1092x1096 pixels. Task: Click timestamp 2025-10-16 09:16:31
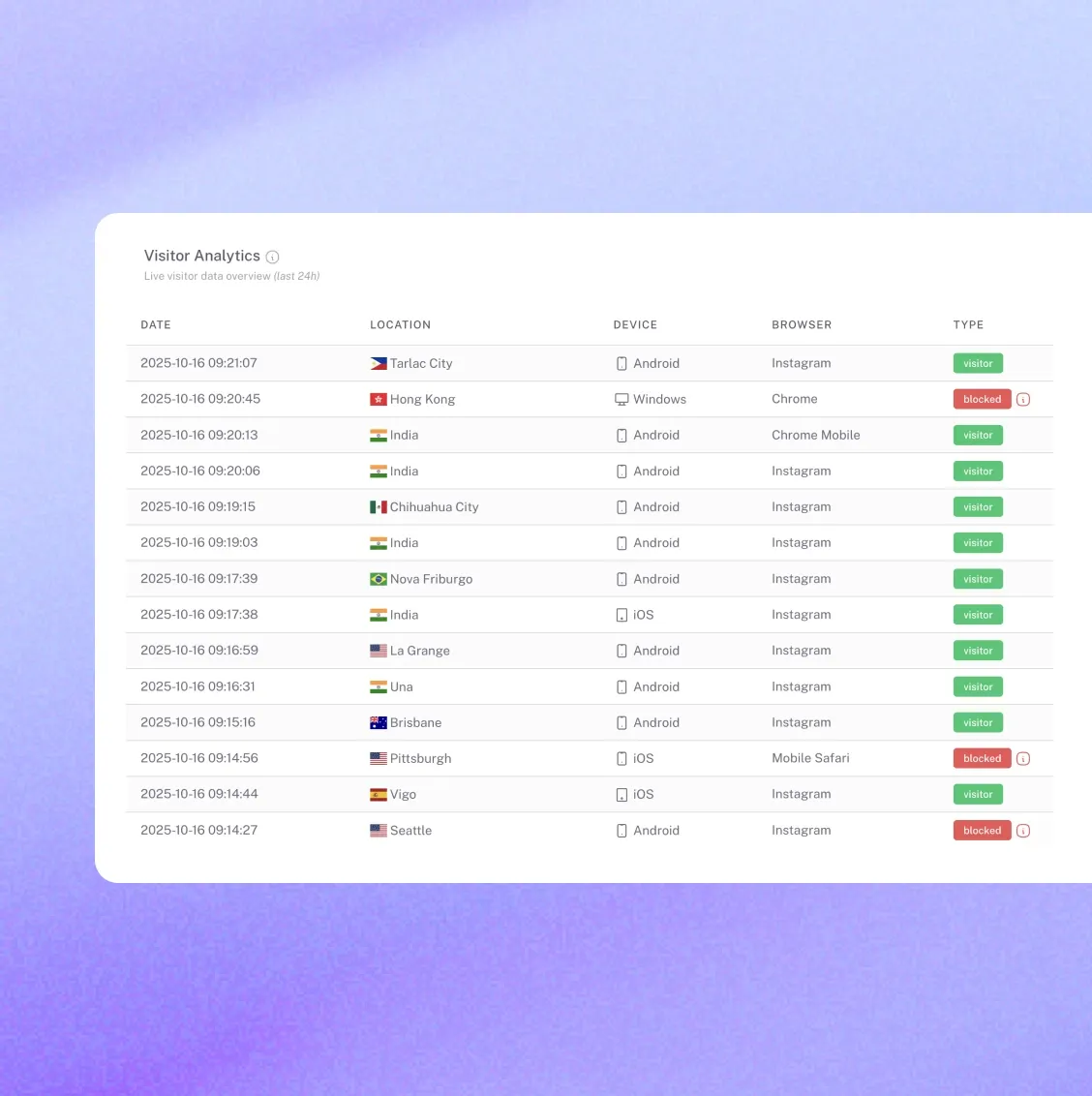point(197,686)
